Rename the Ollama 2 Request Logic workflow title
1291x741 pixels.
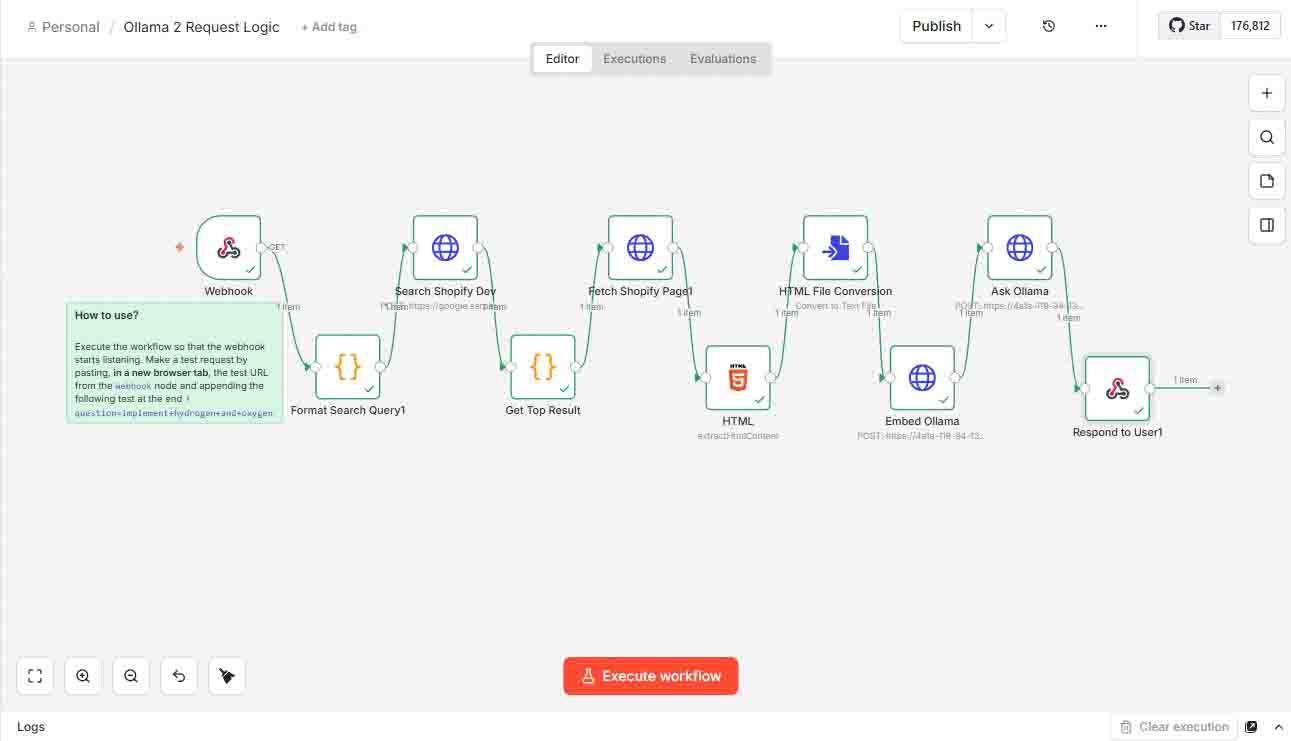(x=200, y=26)
